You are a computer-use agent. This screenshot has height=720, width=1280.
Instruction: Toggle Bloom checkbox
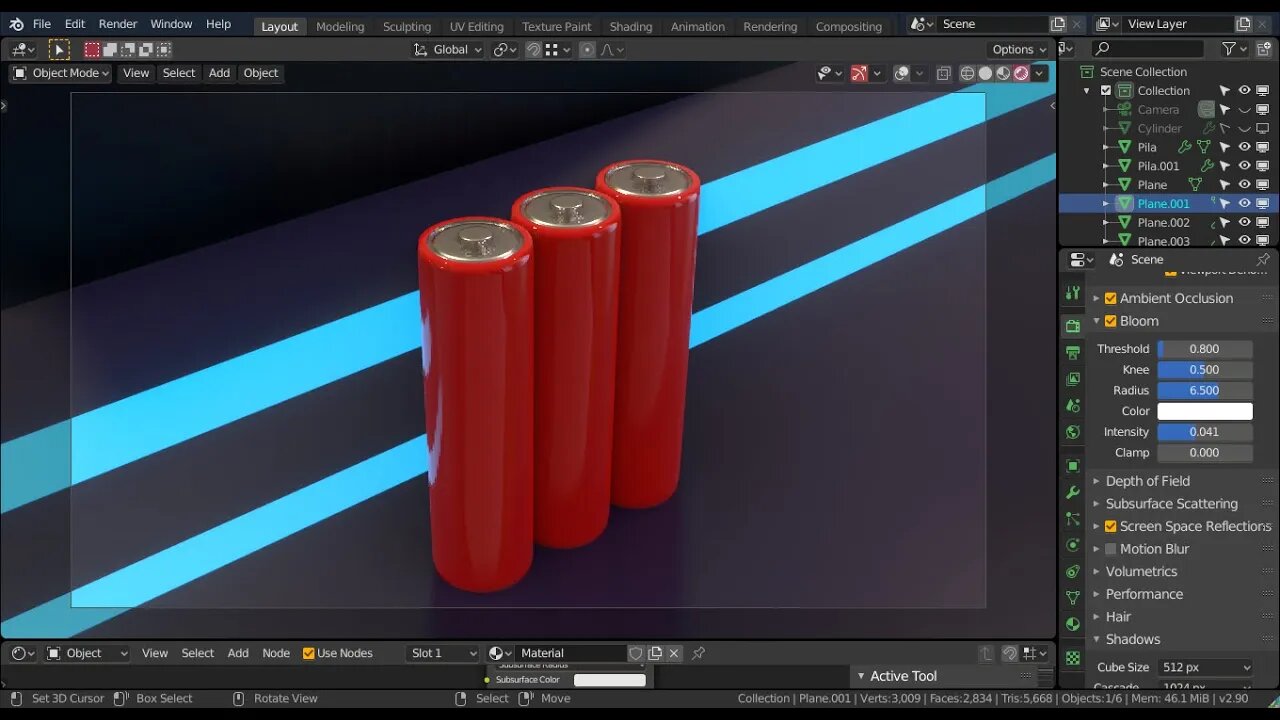[x=1110, y=321]
